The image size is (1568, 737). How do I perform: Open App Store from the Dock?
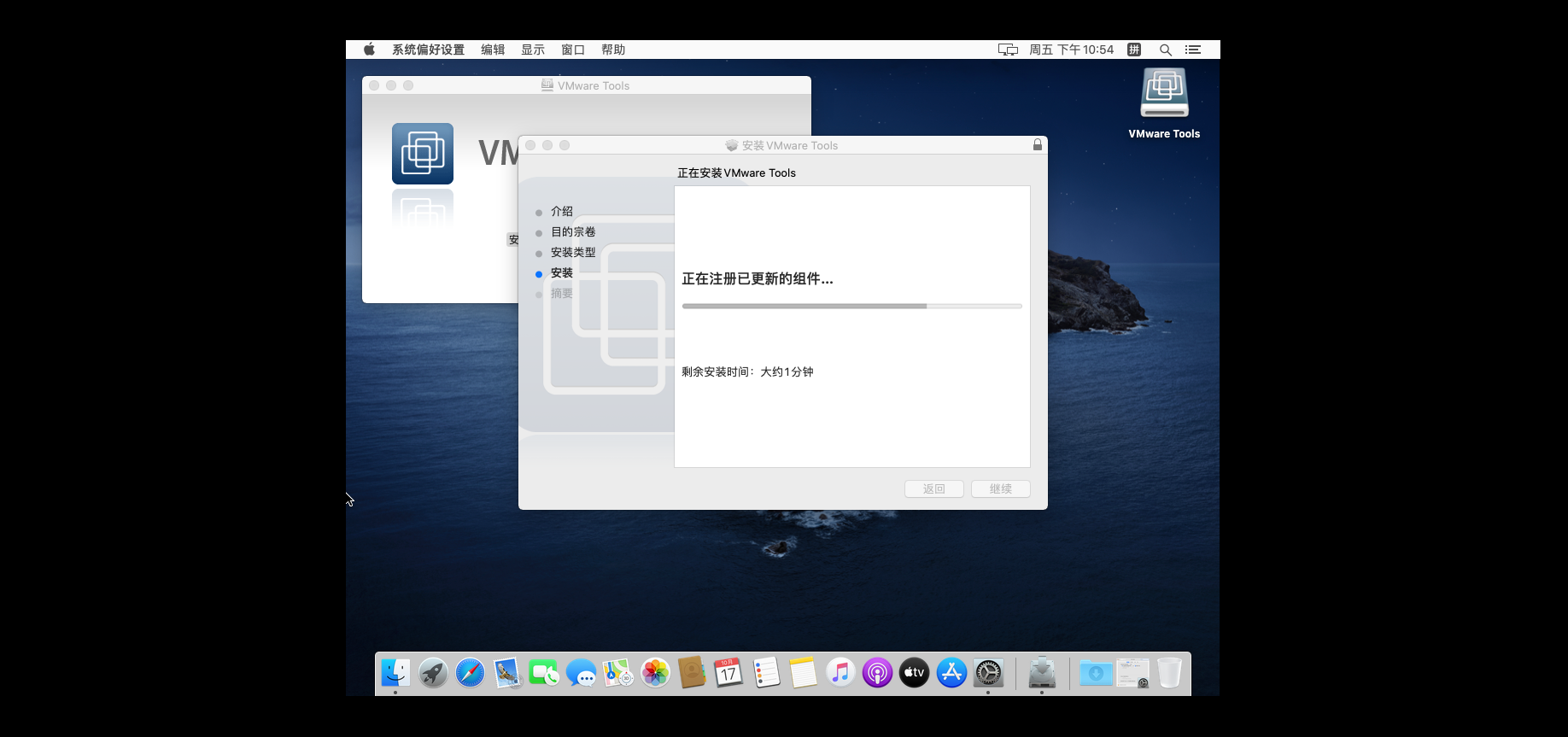click(x=951, y=673)
